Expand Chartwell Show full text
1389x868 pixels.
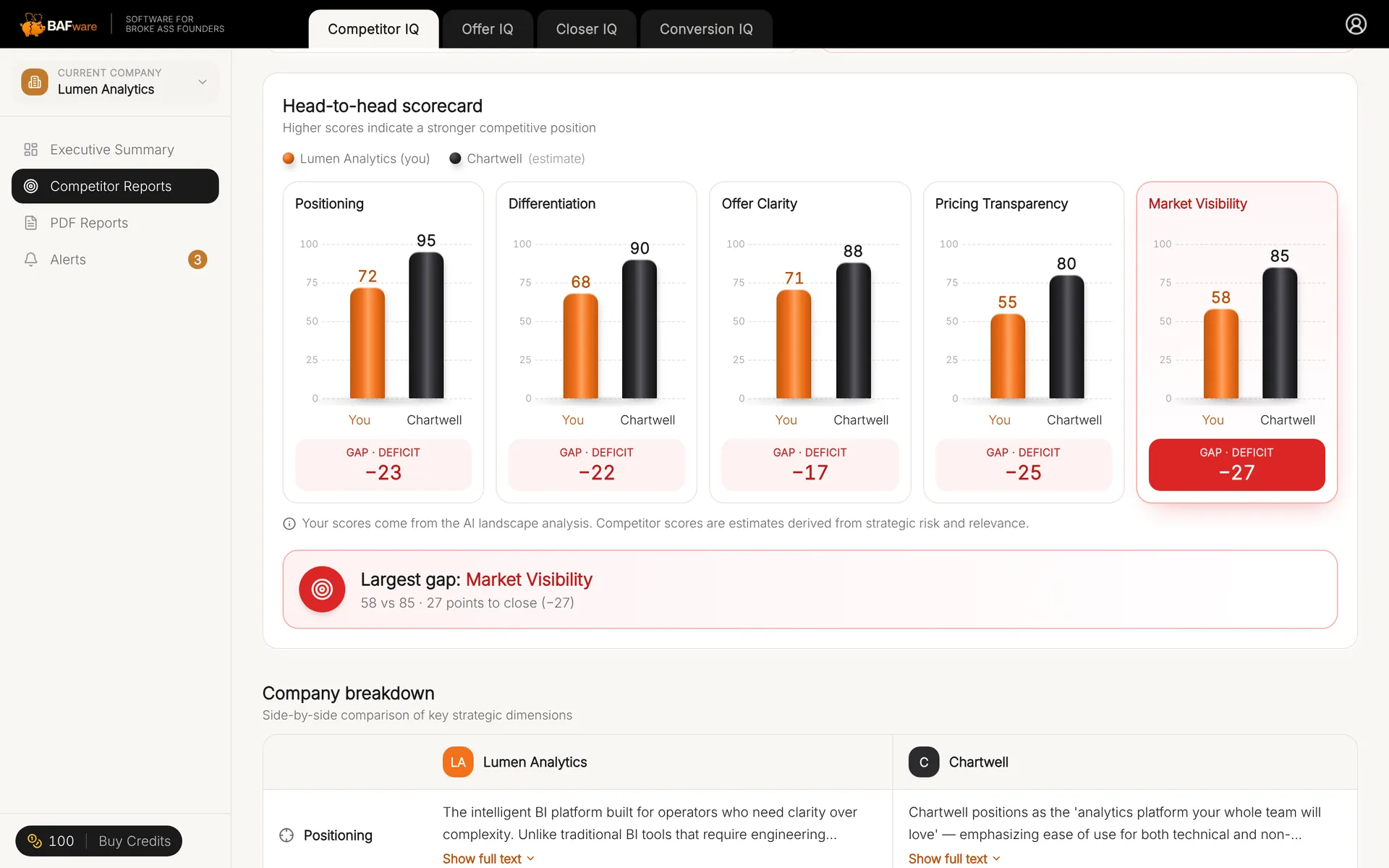click(x=954, y=859)
